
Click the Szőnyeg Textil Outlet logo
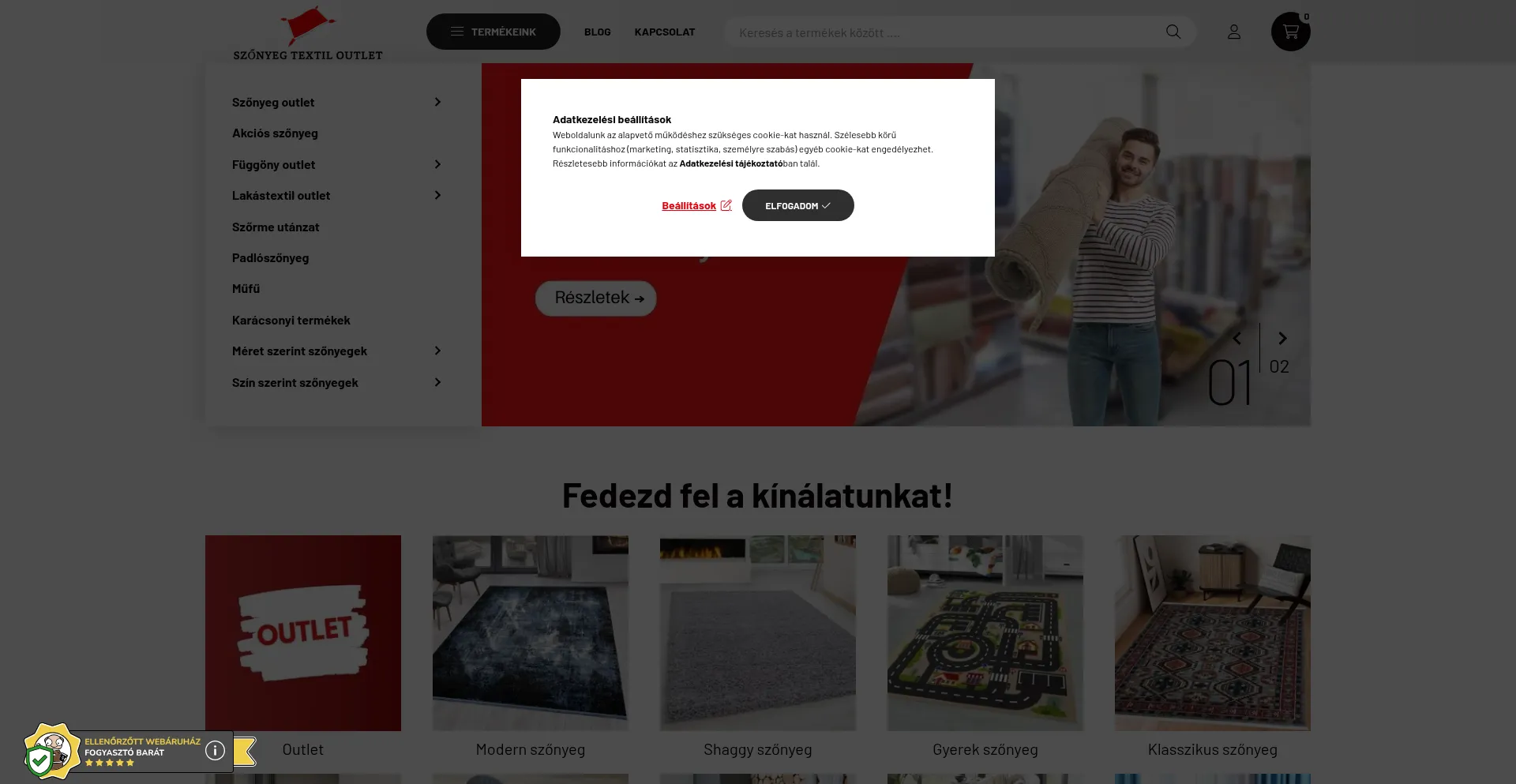click(308, 34)
